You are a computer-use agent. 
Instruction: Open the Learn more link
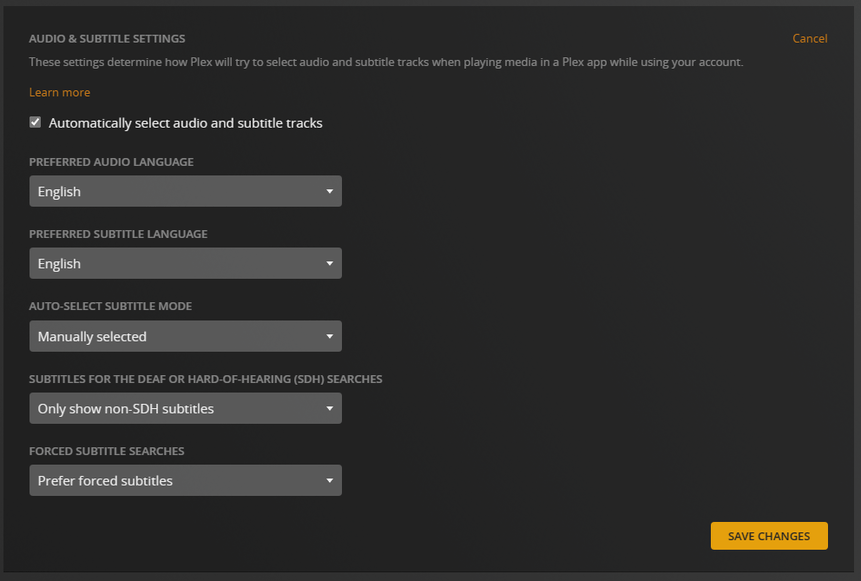(x=59, y=92)
